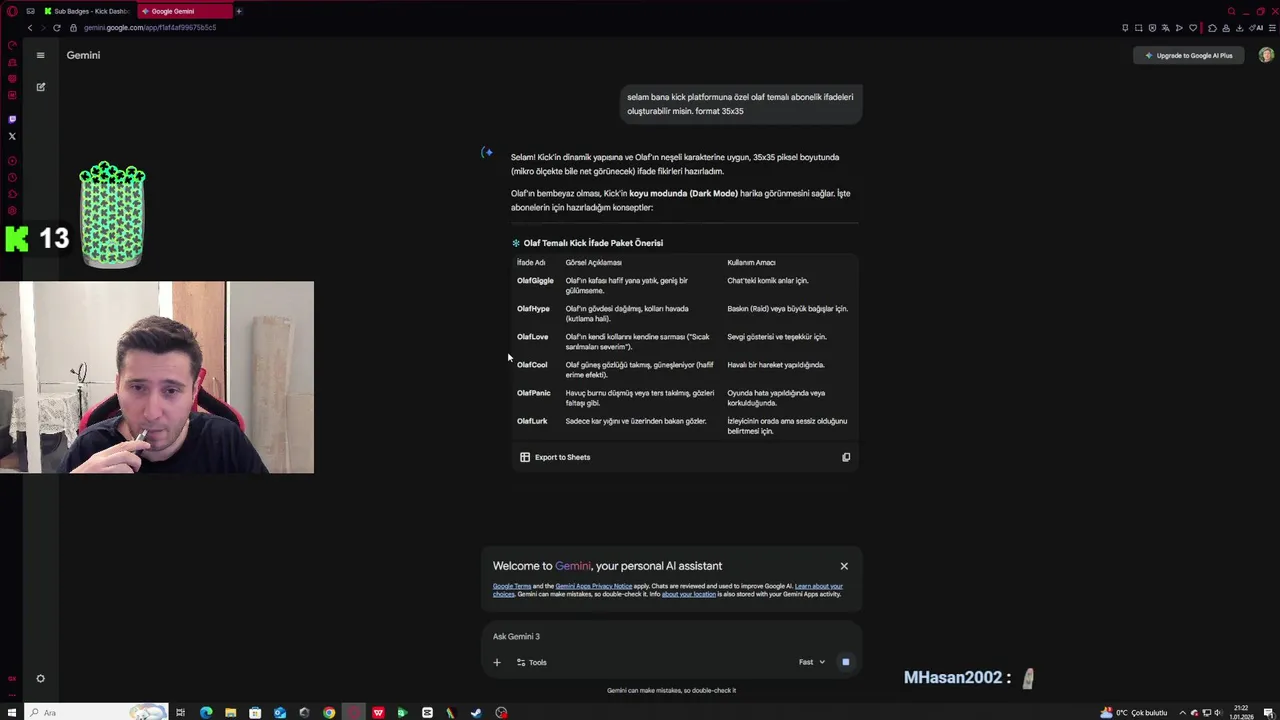
Task: Copy the Olaf table with copy icon
Action: tap(846, 457)
